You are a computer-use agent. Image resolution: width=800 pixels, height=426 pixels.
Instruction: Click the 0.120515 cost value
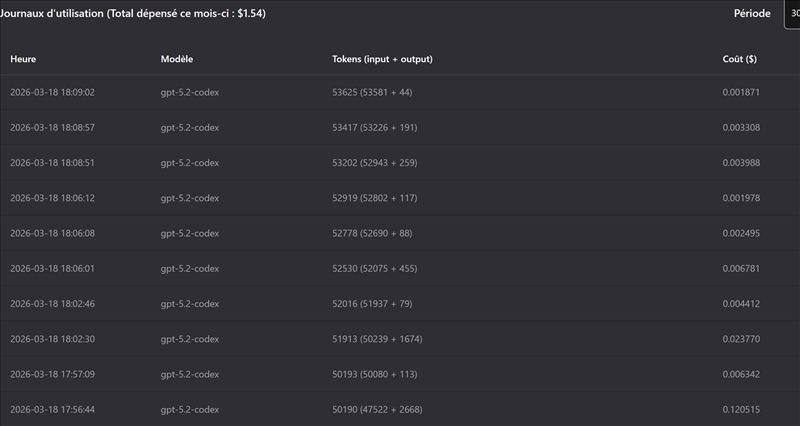coord(741,410)
